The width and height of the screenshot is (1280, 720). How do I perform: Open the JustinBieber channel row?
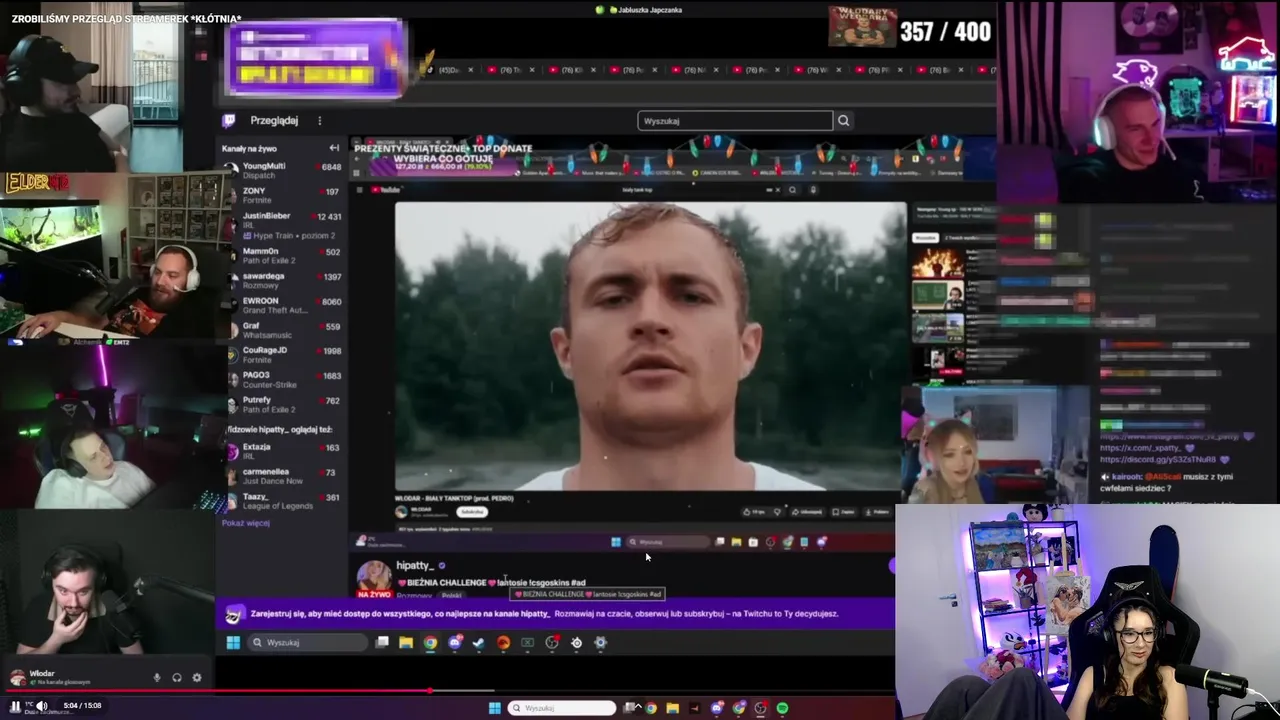(x=284, y=224)
